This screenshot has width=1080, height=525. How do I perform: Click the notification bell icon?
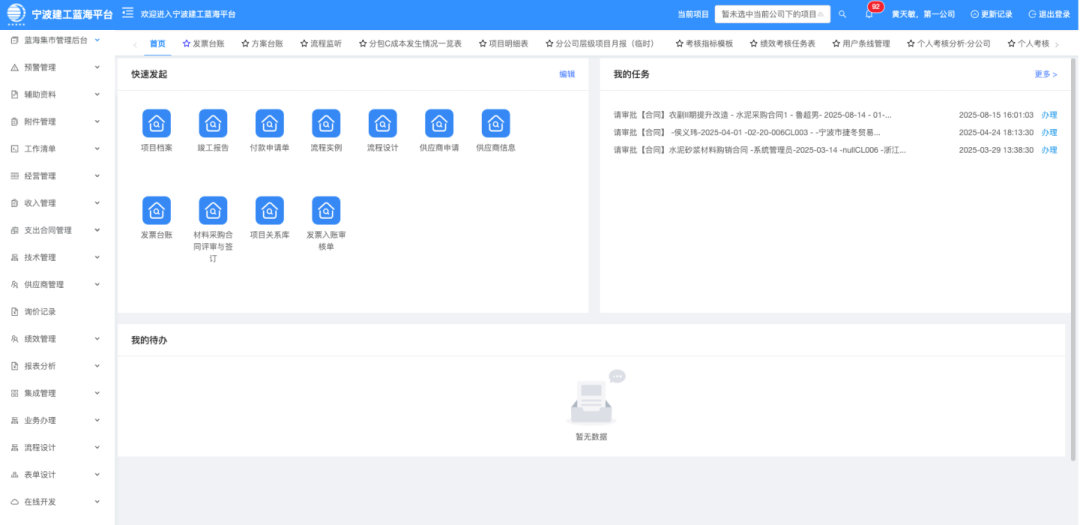pos(869,14)
